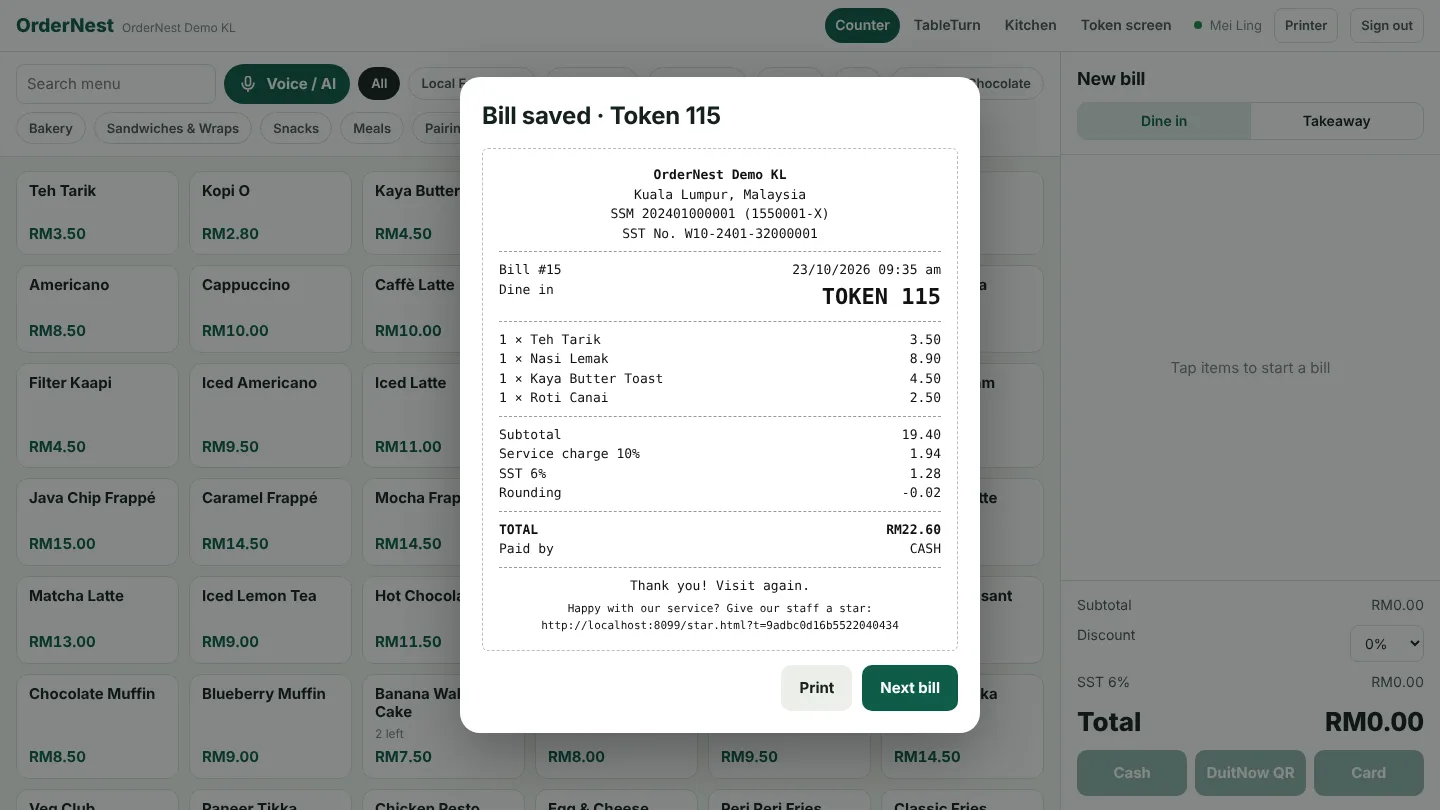This screenshot has width=1440, height=810.
Task: Click the Printer button in header
Action: pyautogui.click(x=1306, y=25)
